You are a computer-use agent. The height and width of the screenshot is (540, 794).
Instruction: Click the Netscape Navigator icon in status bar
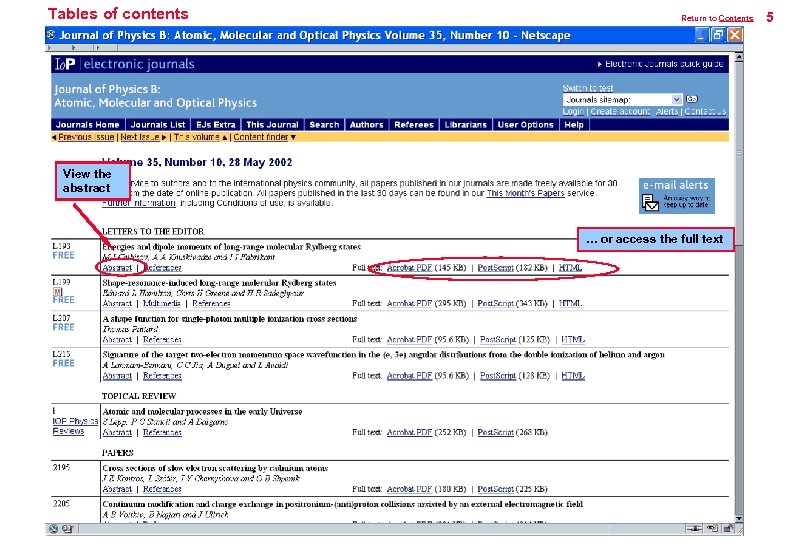54,529
